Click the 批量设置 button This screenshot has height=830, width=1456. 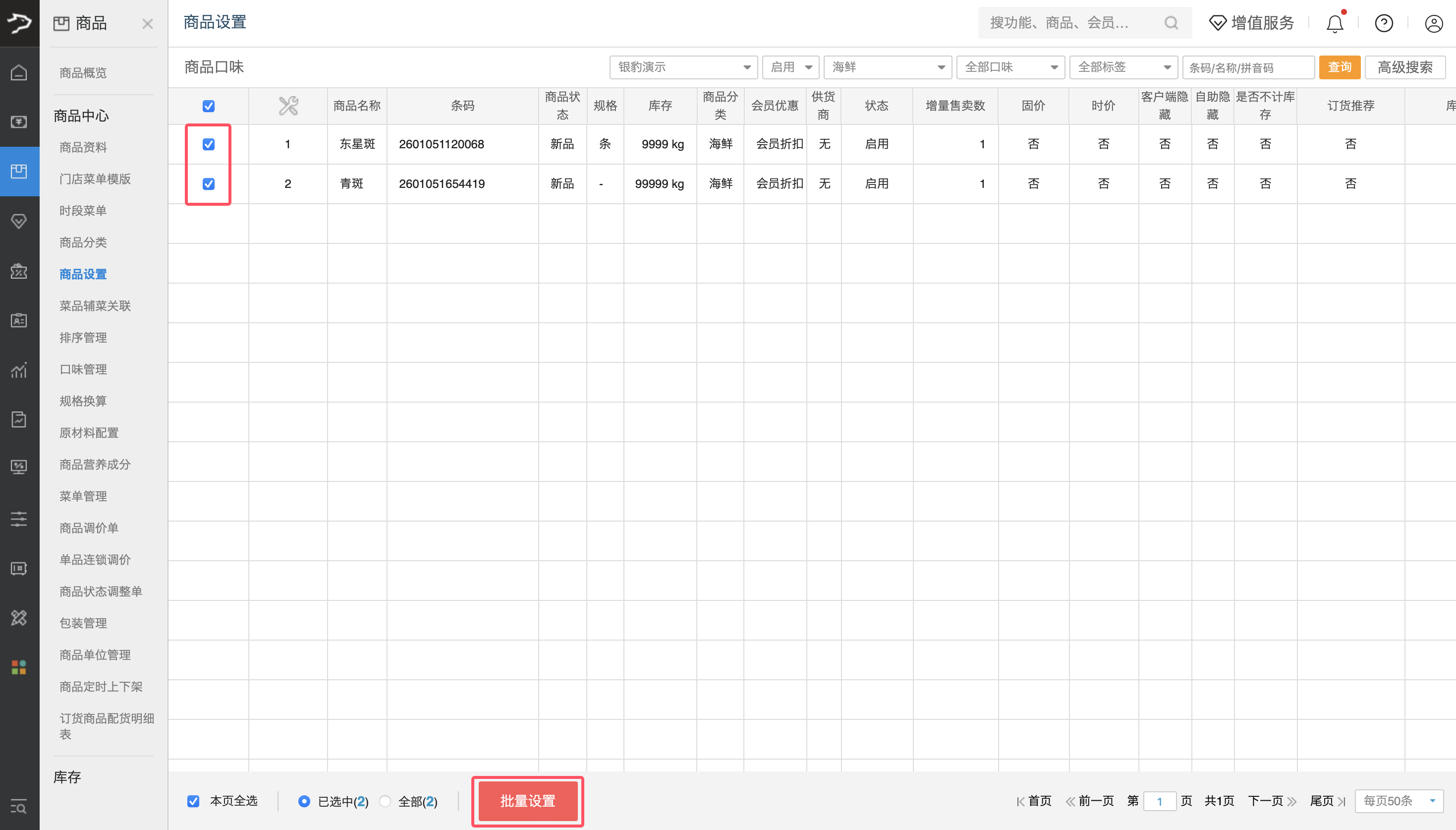point(527,801)
